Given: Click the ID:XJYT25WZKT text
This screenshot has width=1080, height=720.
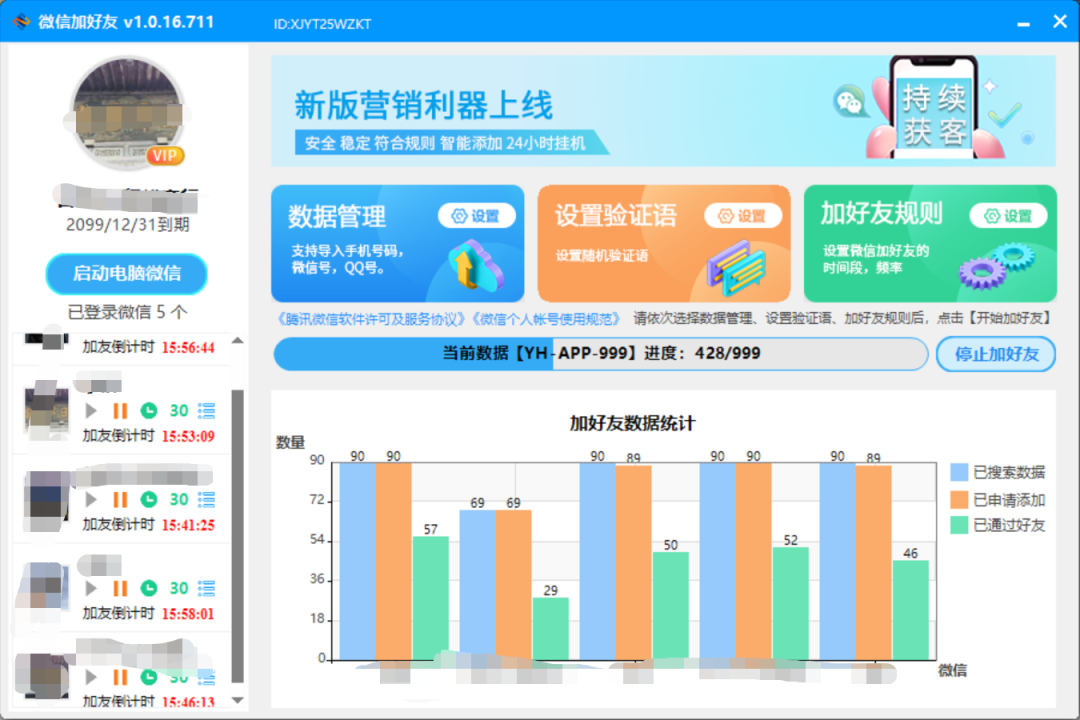Looking at the screenshot, I should [322, 24].
